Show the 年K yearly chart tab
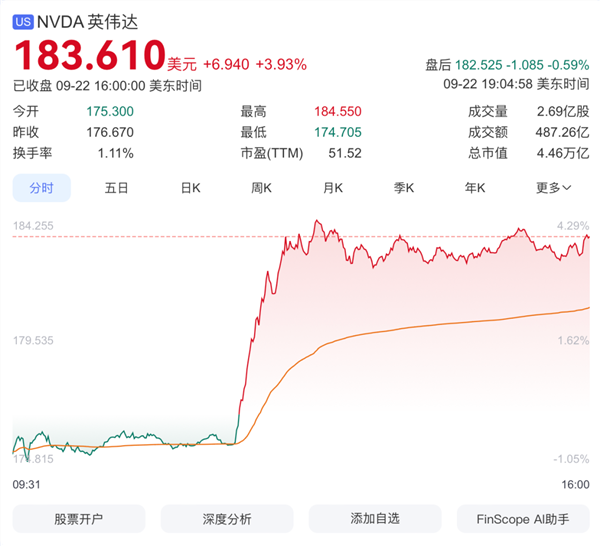600x546 pixels. 475,188
